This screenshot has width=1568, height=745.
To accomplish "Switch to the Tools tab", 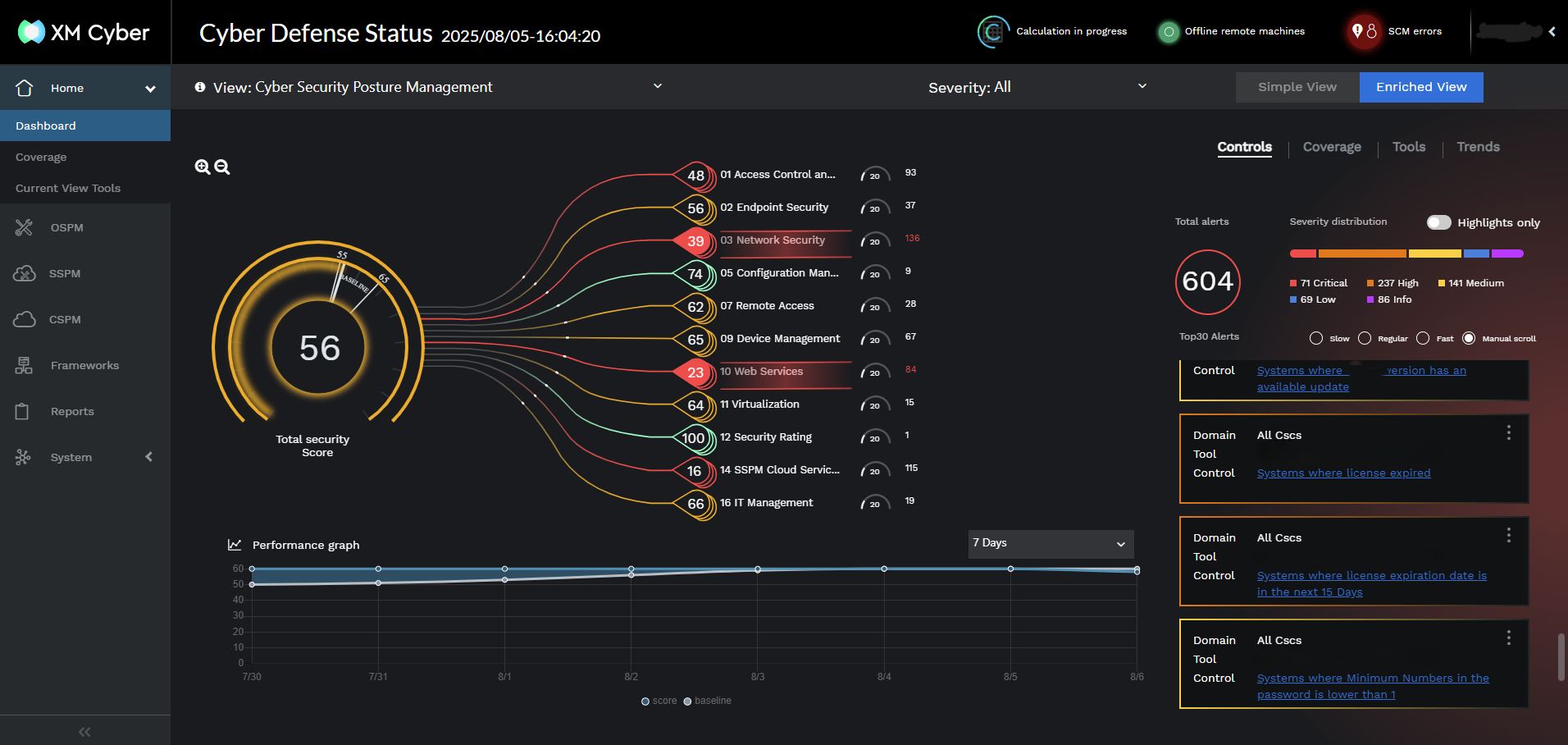I will (x=1409, y=147).
